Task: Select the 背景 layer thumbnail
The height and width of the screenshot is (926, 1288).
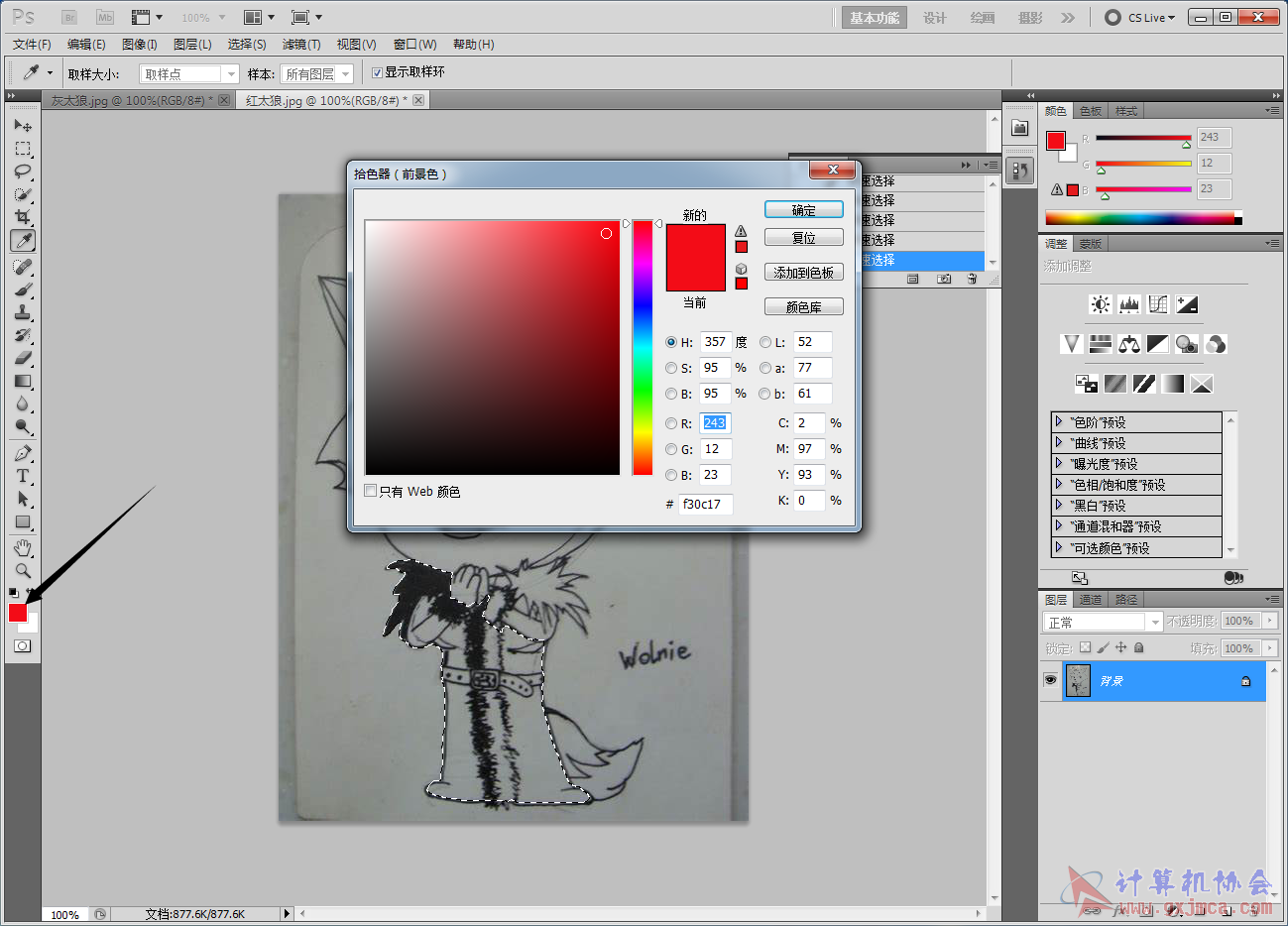Action: coord(1078,681)
